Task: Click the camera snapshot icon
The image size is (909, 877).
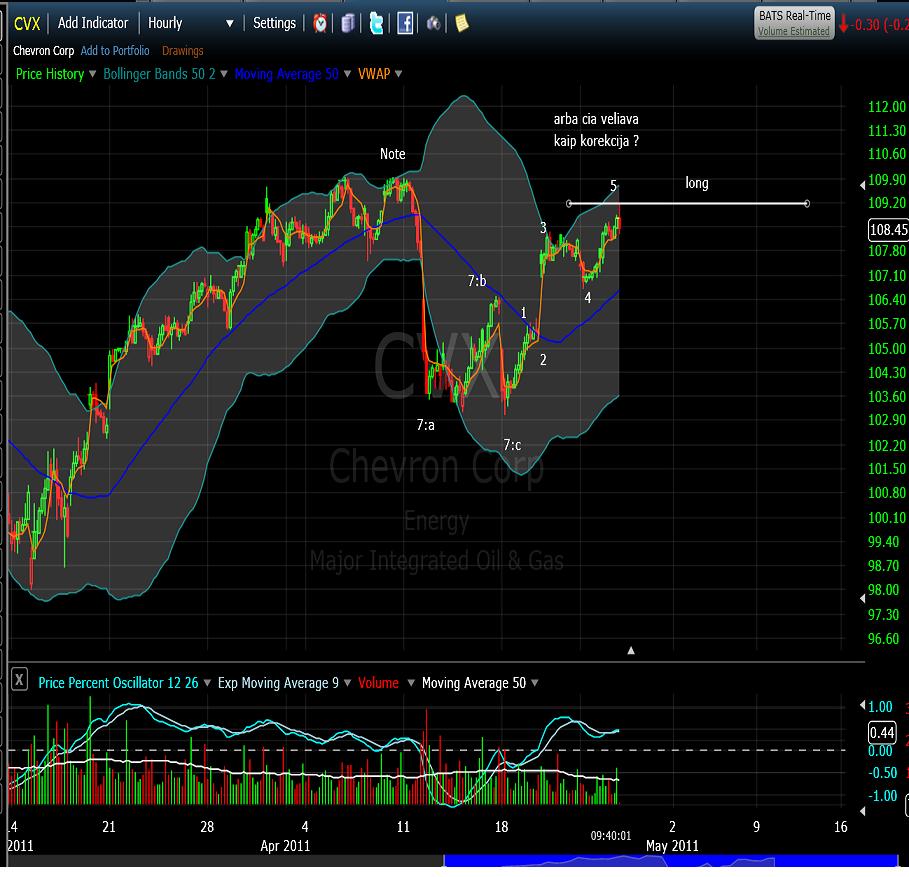Action: 434,23
